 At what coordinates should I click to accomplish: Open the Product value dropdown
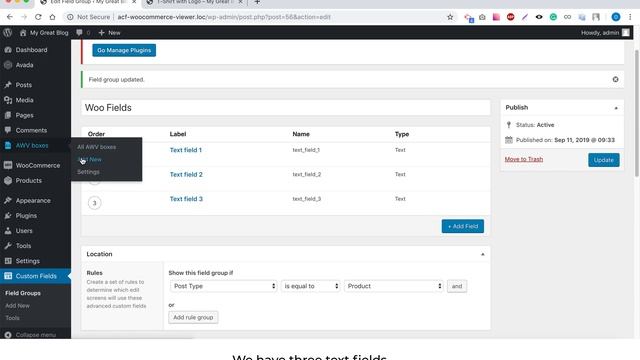click(394, 286)
